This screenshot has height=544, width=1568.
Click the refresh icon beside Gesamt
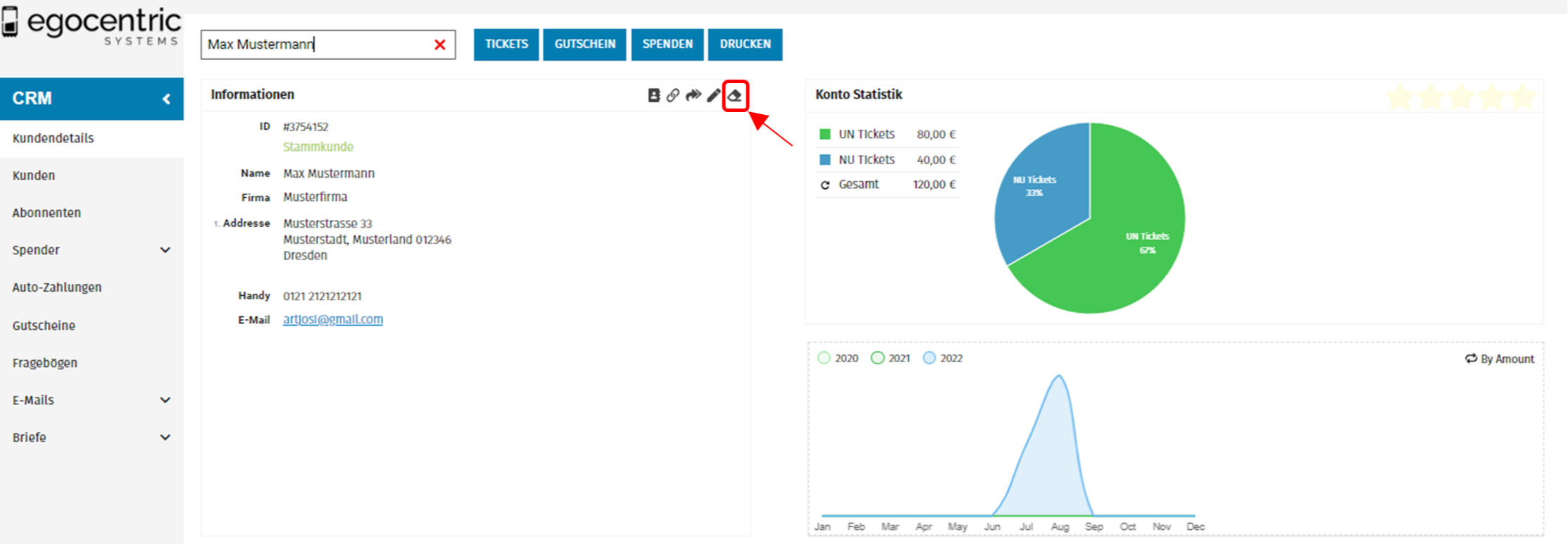825,185
